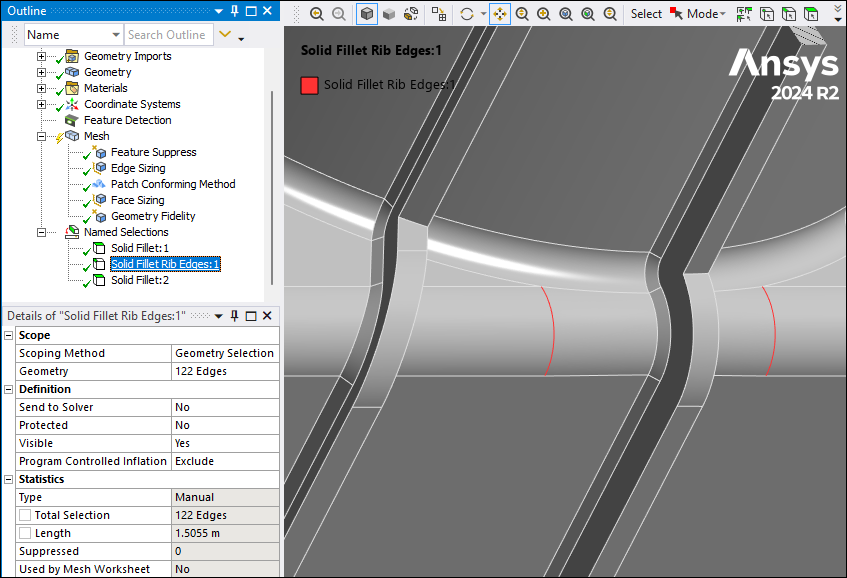This screenshot has width=847, height=578.
Task: Click the wireframe display cube icon
Action: tap(409, 14)
